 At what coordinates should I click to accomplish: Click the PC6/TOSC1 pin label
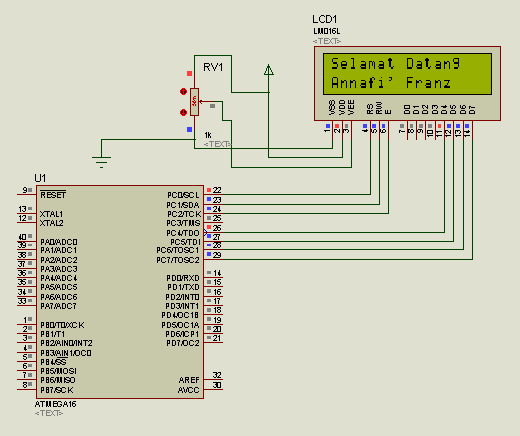click(178, 250)
